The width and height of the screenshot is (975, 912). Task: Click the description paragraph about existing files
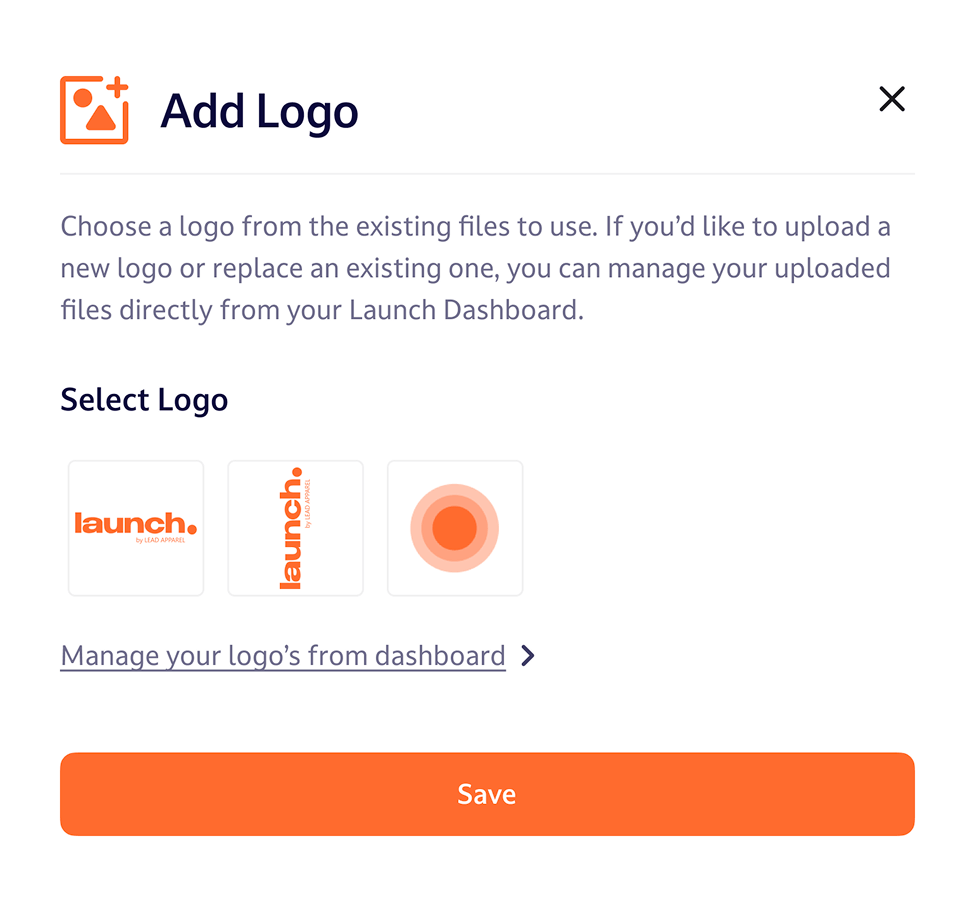pos(475,268)
